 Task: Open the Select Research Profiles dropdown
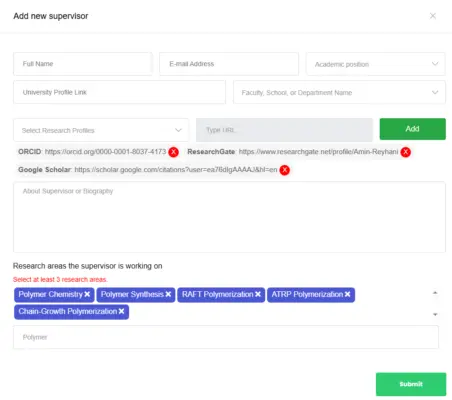tap(101, 130)
